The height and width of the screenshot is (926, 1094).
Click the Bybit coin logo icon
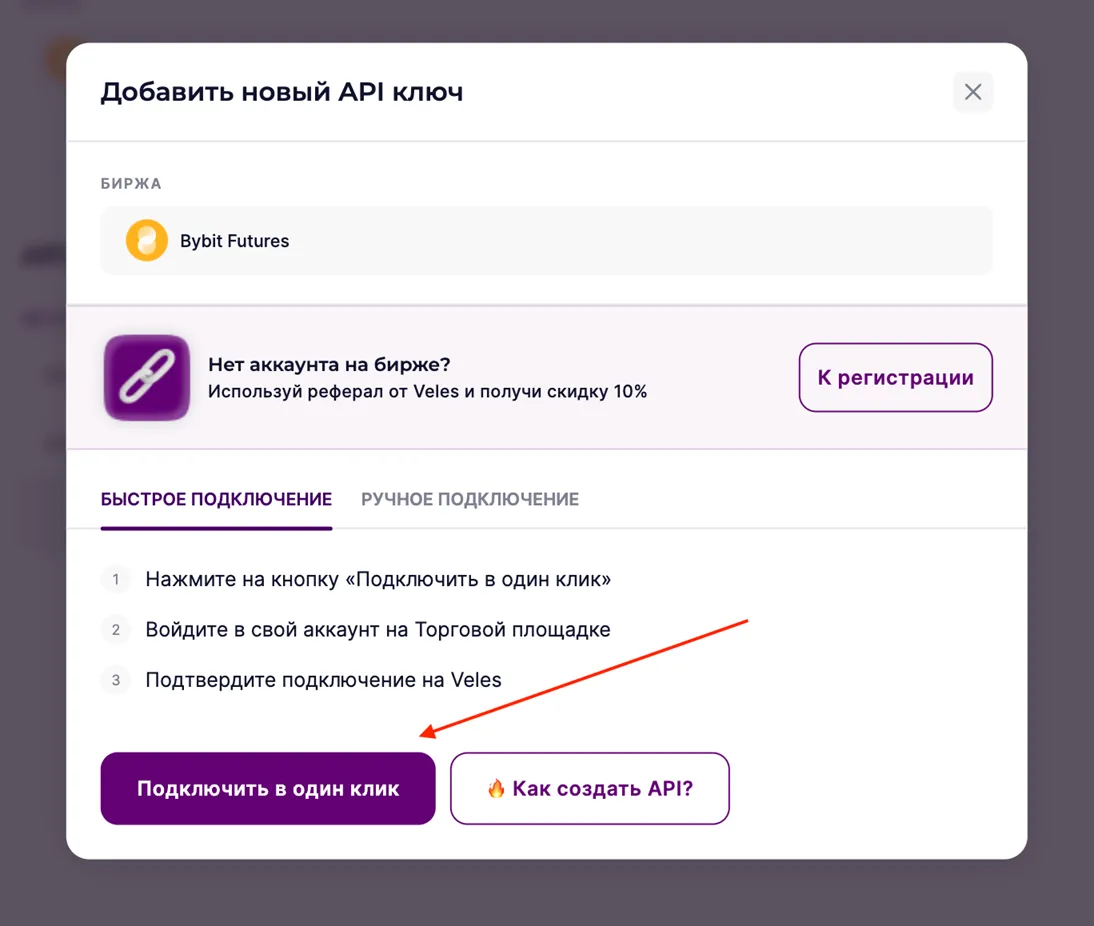(146, 241)
